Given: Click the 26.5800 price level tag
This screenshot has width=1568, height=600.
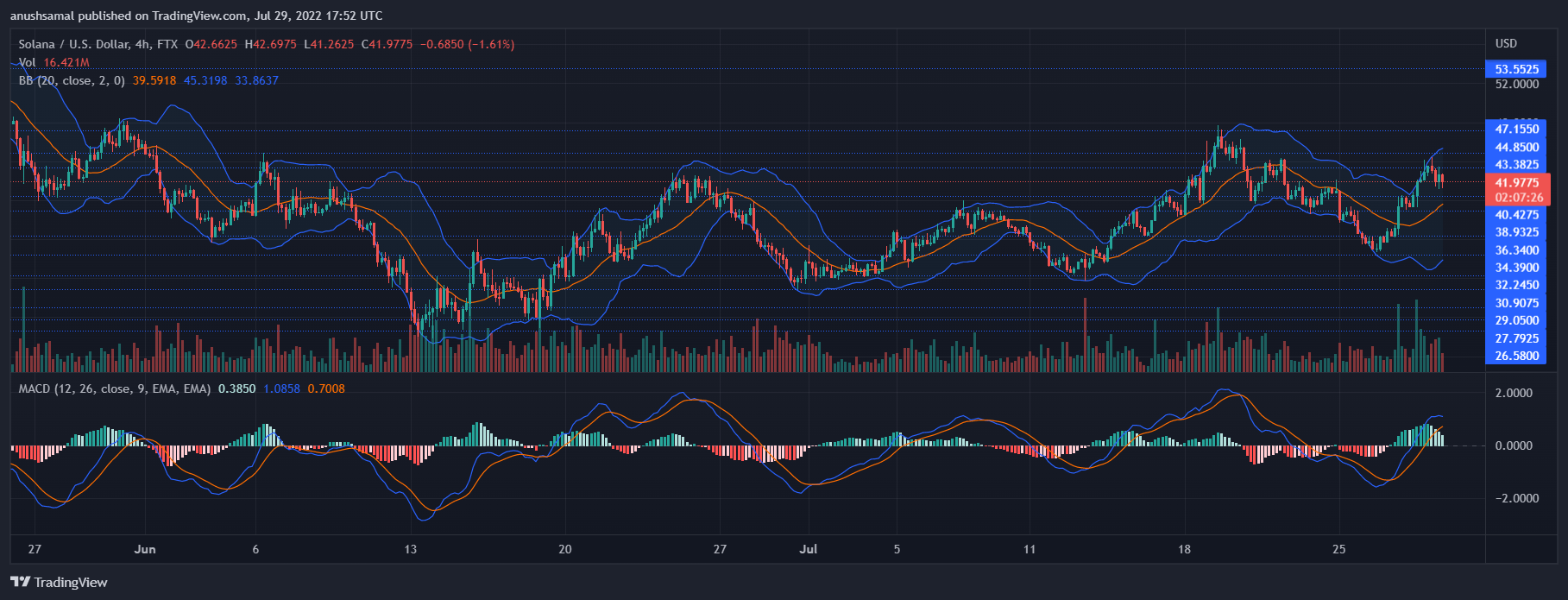Looking at the screenshot, I should click(x=1516, y=356).
